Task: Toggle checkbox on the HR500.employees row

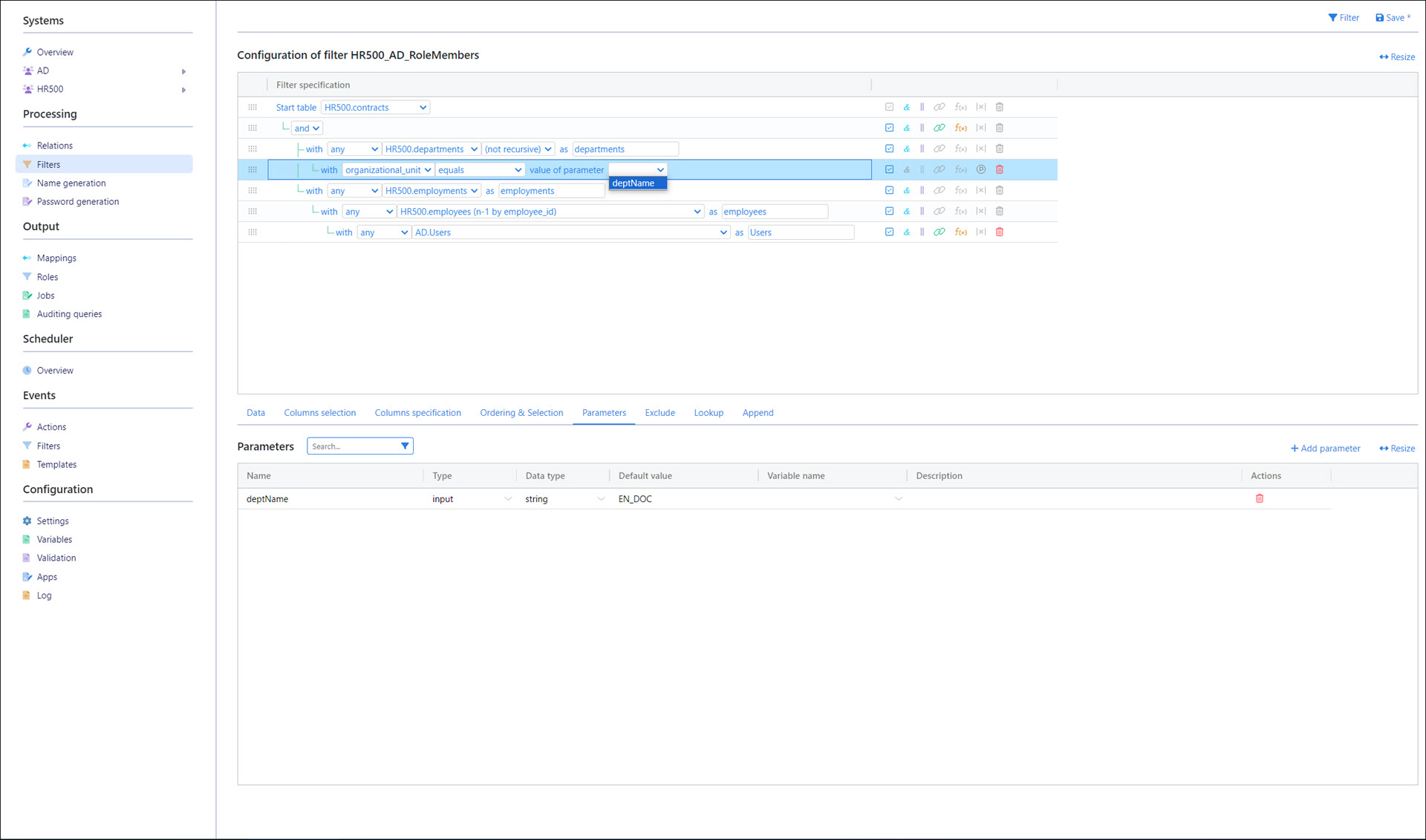Action: click(889, 211)
